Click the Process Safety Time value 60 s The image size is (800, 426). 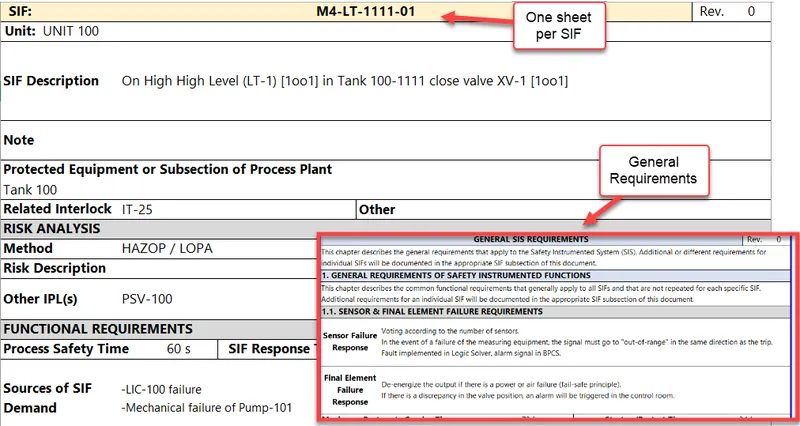click(179, 348)
